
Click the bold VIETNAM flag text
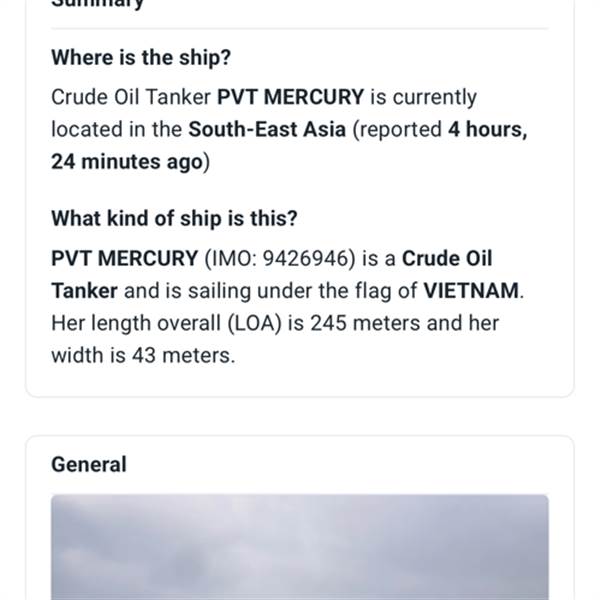tap(472, 291)
